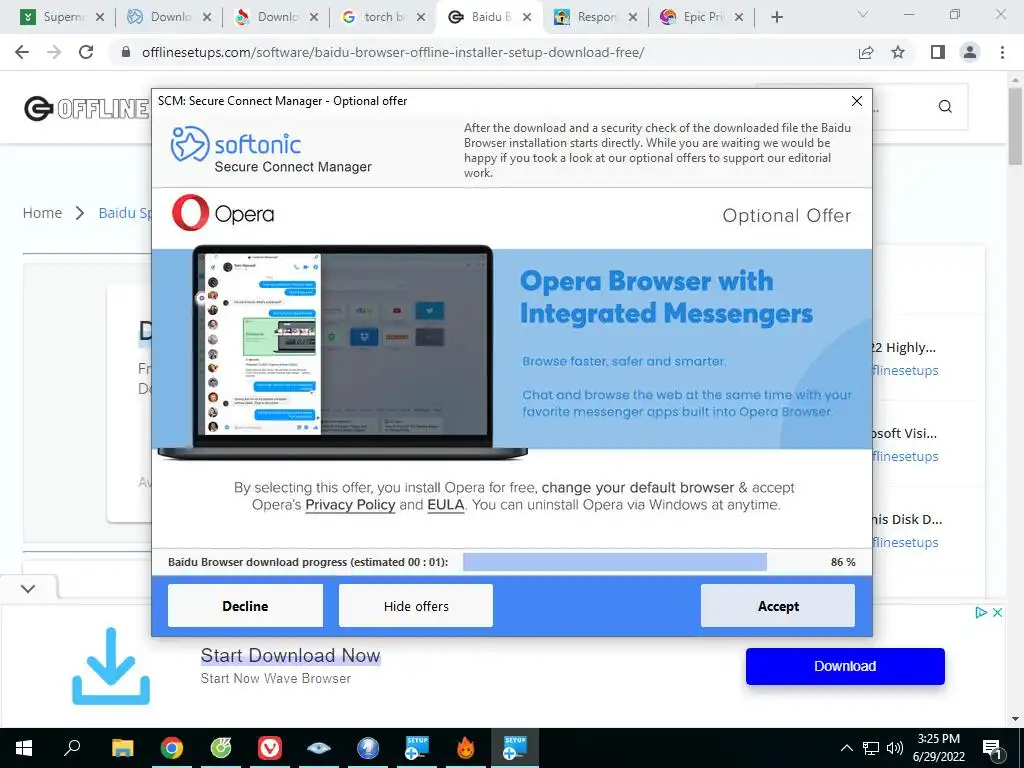
Task: Bookmark this page with the star icon
Action: pos(898,52)
